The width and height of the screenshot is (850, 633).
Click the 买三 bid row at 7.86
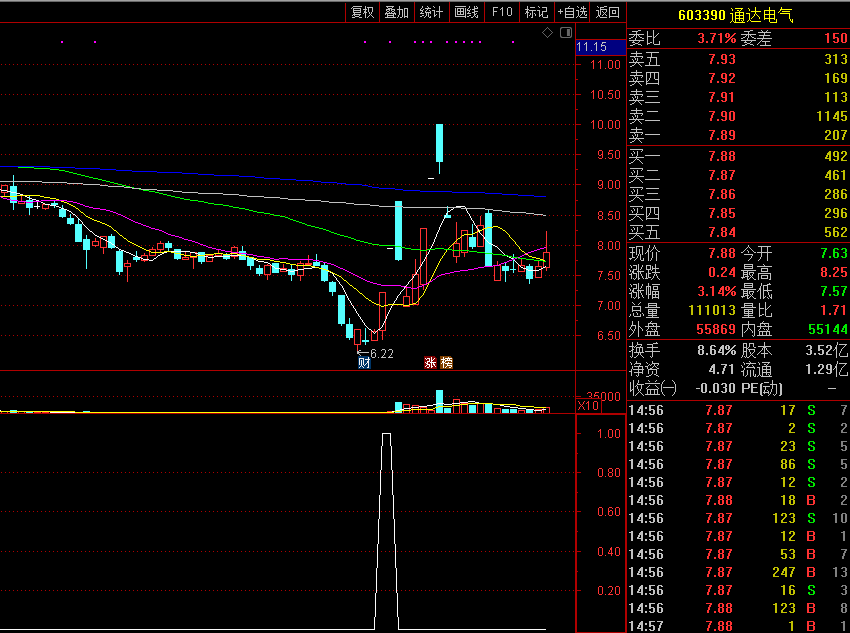coord(738,194)
